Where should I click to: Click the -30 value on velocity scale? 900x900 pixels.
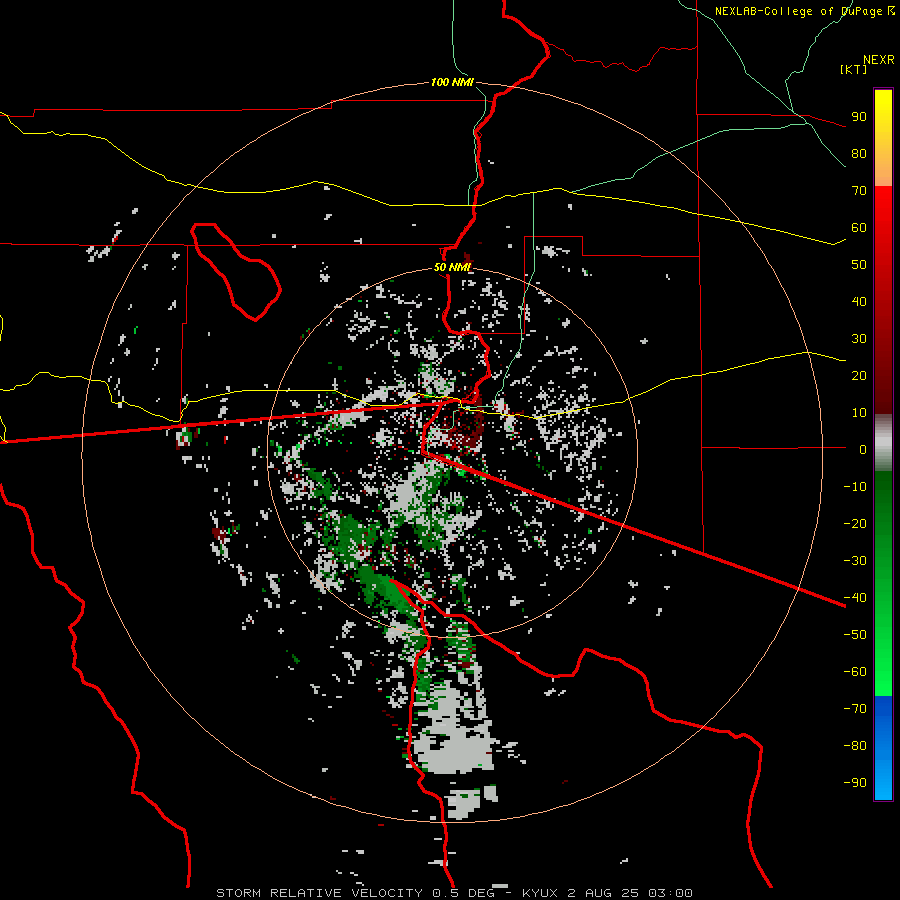pos(855,561)
